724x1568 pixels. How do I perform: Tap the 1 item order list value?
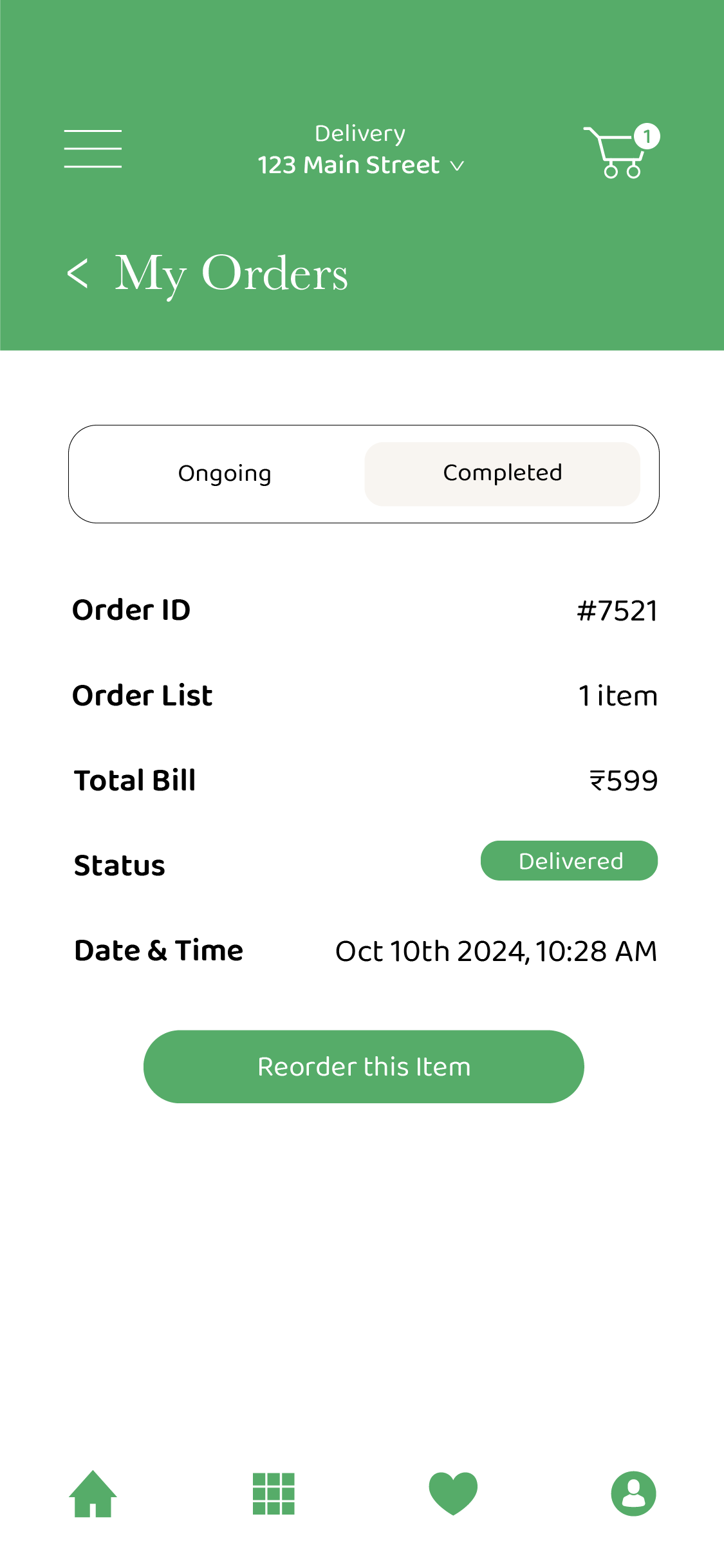click(617, 696)
